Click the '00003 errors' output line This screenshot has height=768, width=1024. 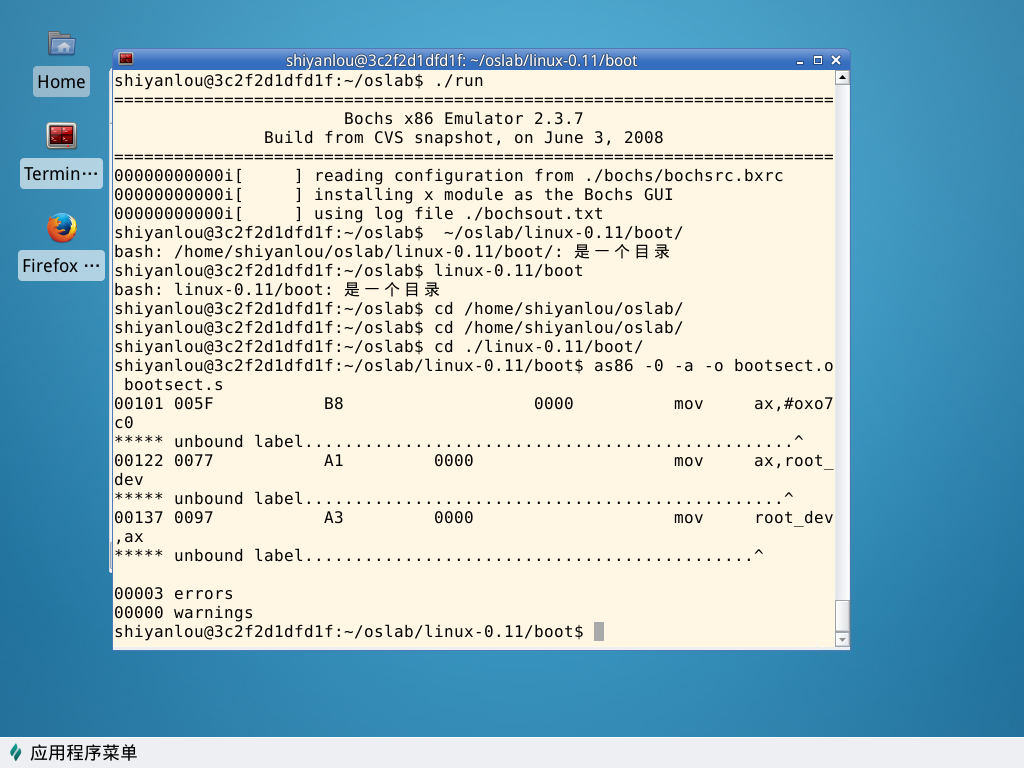[174, 594]
